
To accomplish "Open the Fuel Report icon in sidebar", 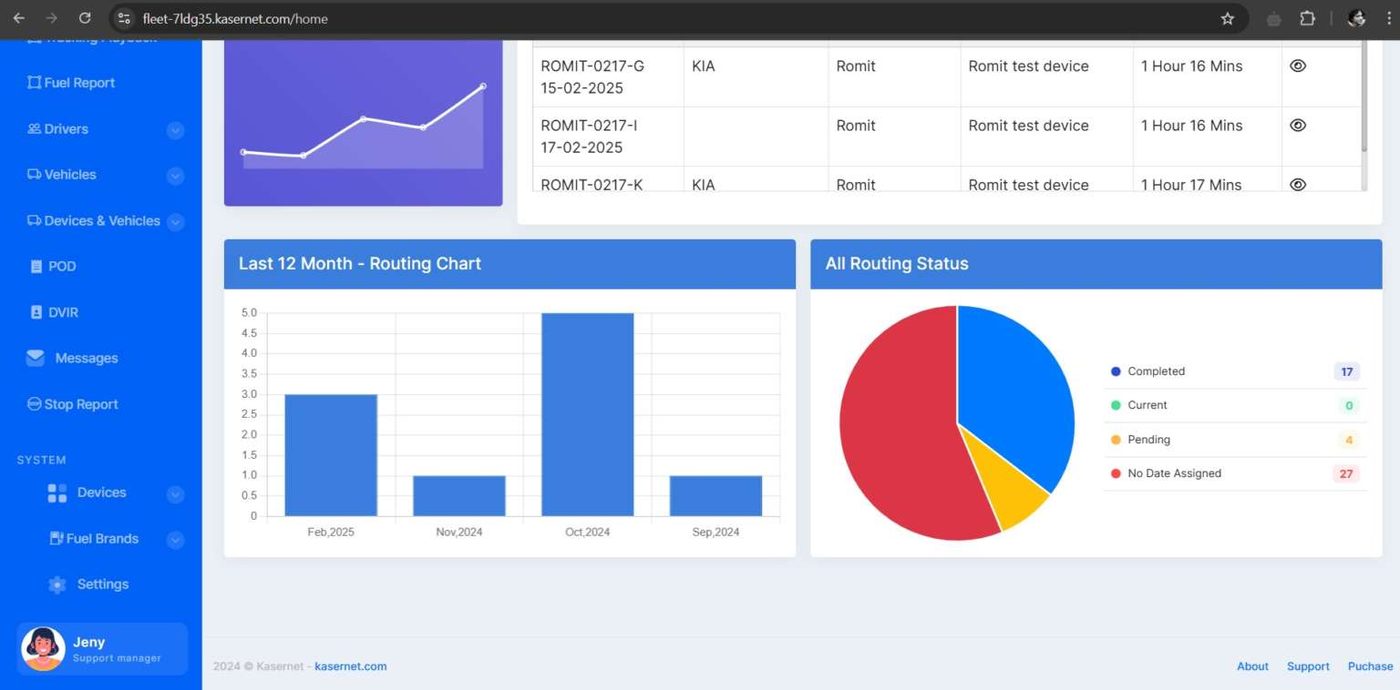I will click(34, 83).
